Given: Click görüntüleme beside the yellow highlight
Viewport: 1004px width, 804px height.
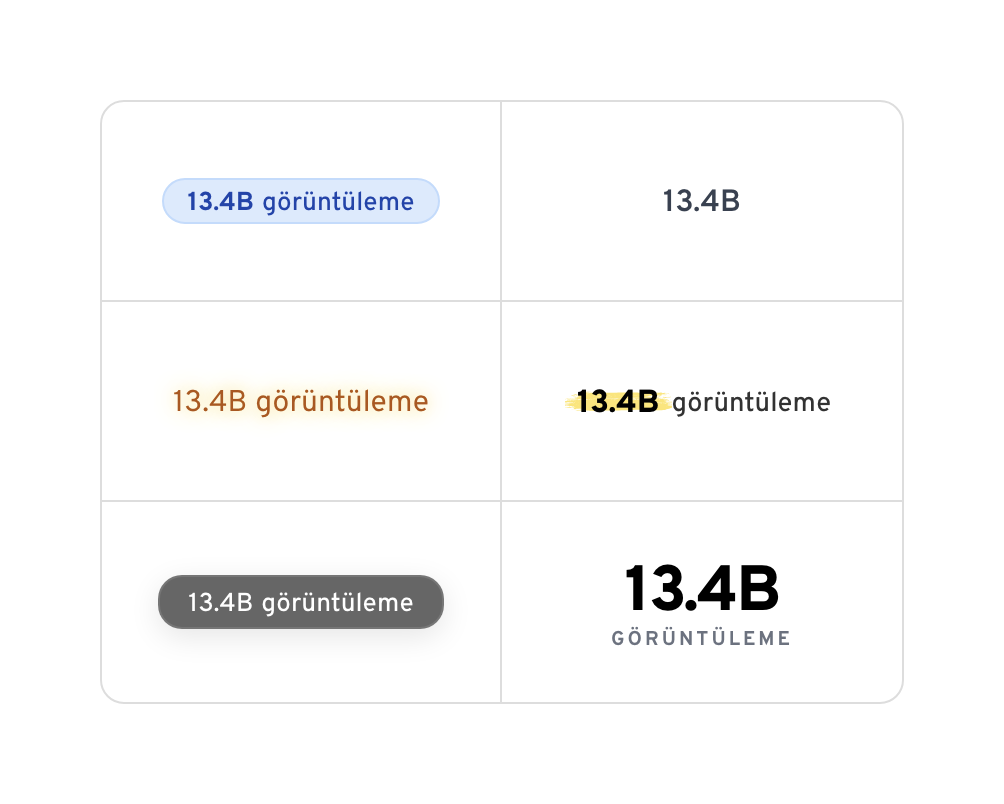Looking at the screenshot, I should [x=751, y=403].
